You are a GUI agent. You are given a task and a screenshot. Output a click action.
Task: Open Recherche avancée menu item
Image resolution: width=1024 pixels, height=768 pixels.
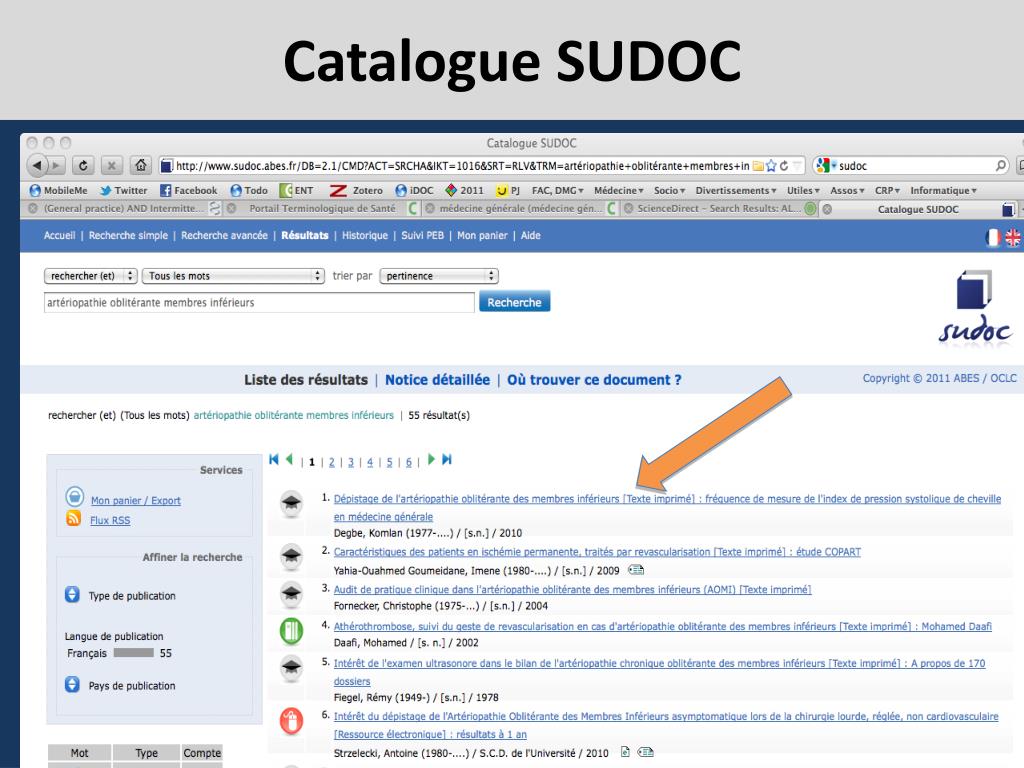point(224,235)
